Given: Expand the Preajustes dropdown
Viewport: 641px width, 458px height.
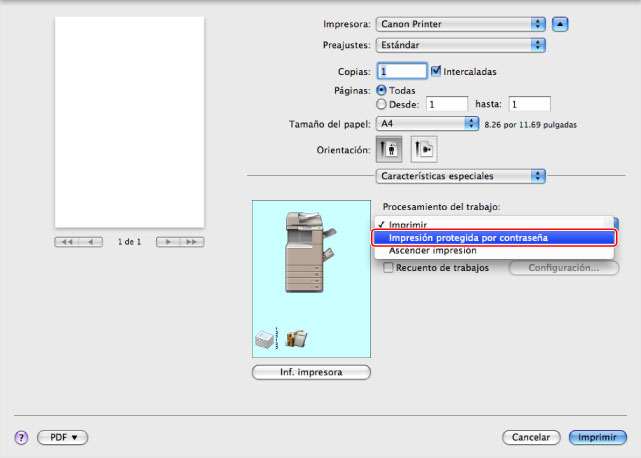Looking at the screenshot, I should (x=460, y=45).
